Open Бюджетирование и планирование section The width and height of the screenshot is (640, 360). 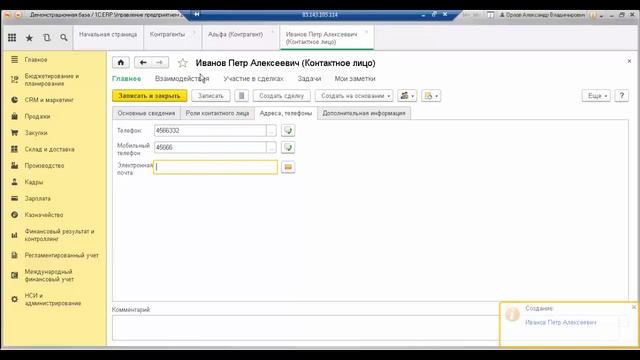point(53,80)
